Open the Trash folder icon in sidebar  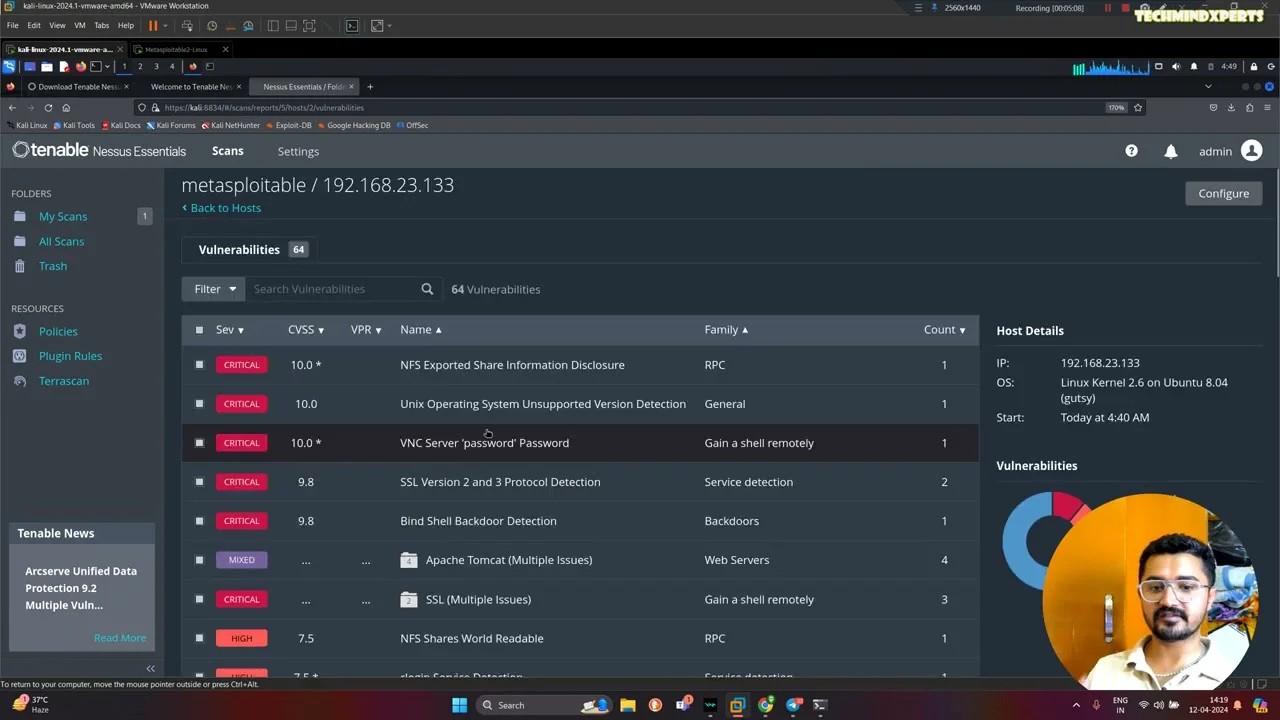click(x=19, y=266)
